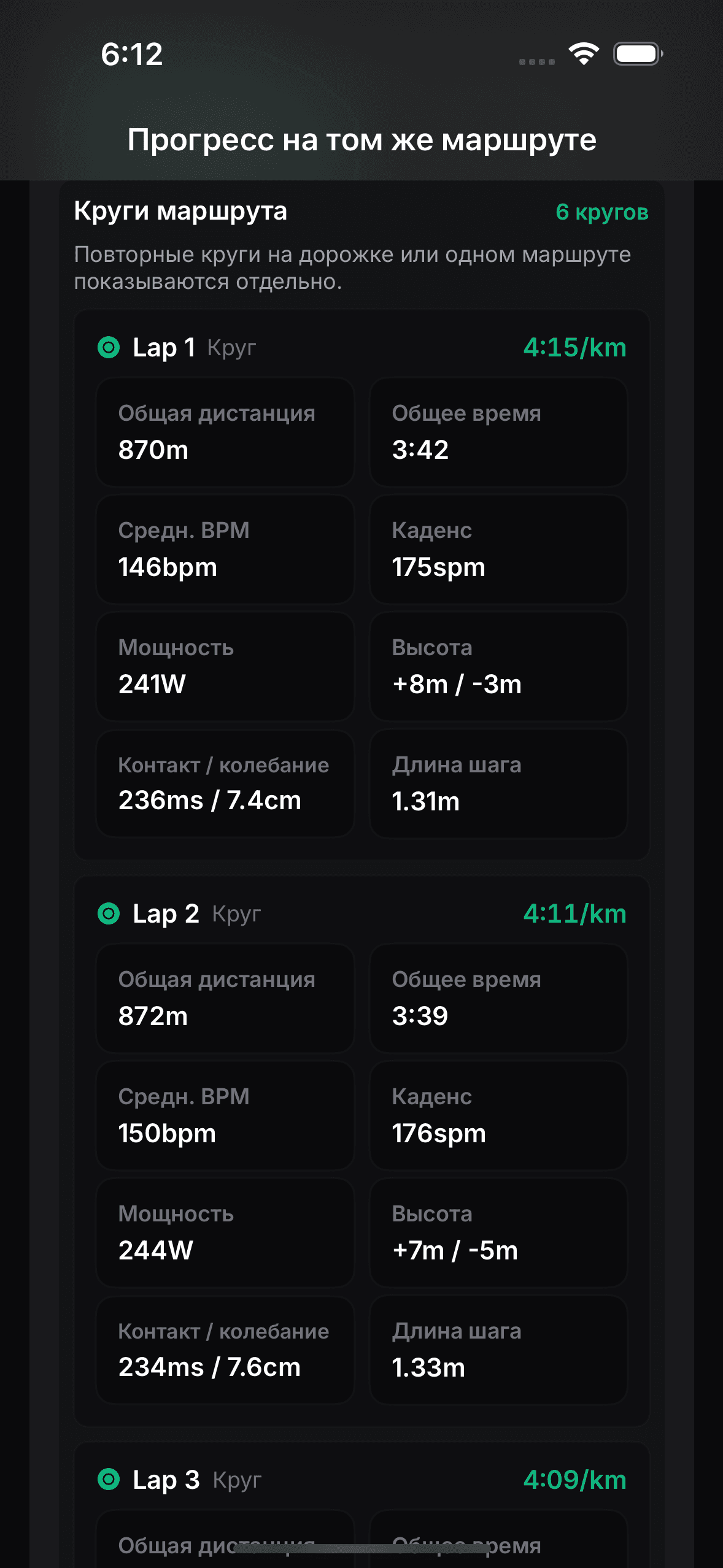This screenshot has width=723, height=1568.
Task: Select Длина шага 1.33m tile
Action: [x=498, y=1350]
